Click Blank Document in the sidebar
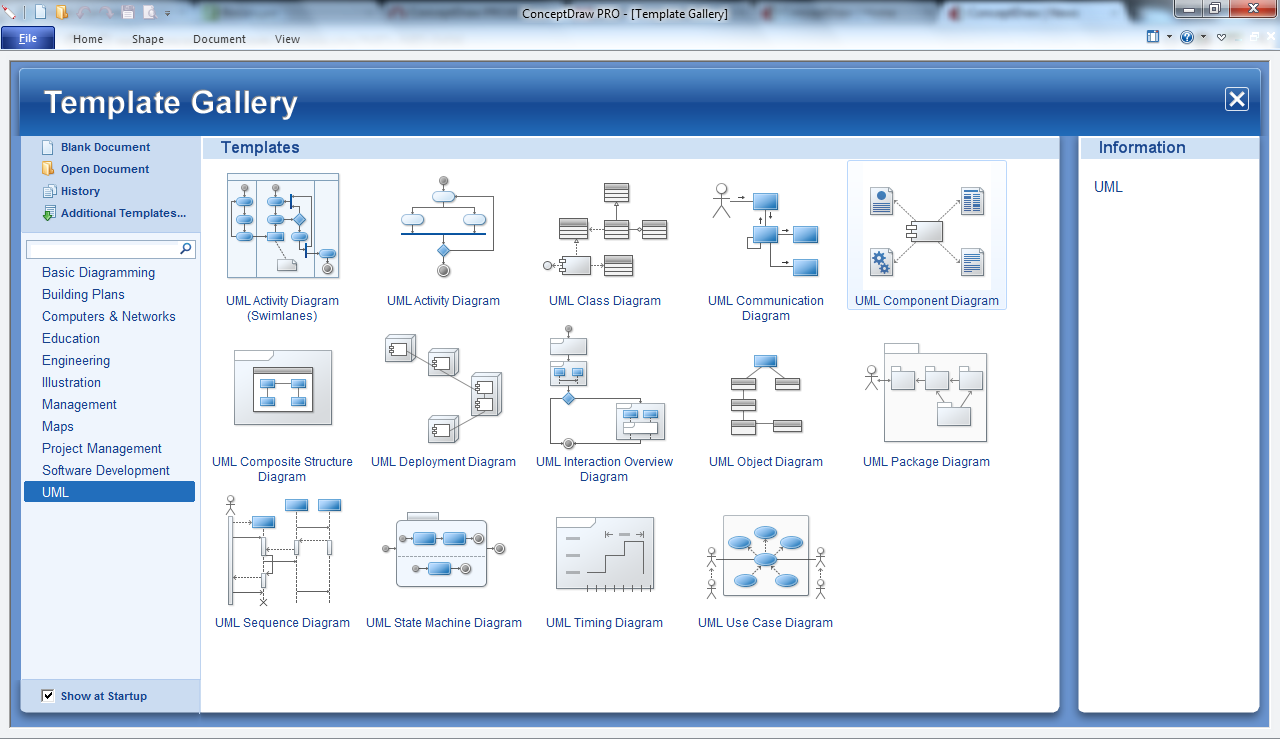 pyautogui.click(x=105, y=147)
